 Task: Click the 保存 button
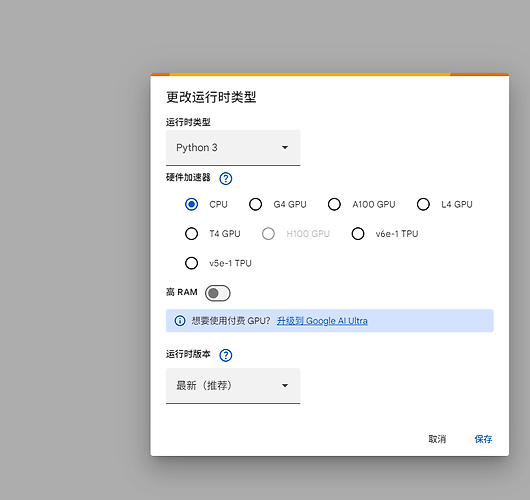coord(483,439)
